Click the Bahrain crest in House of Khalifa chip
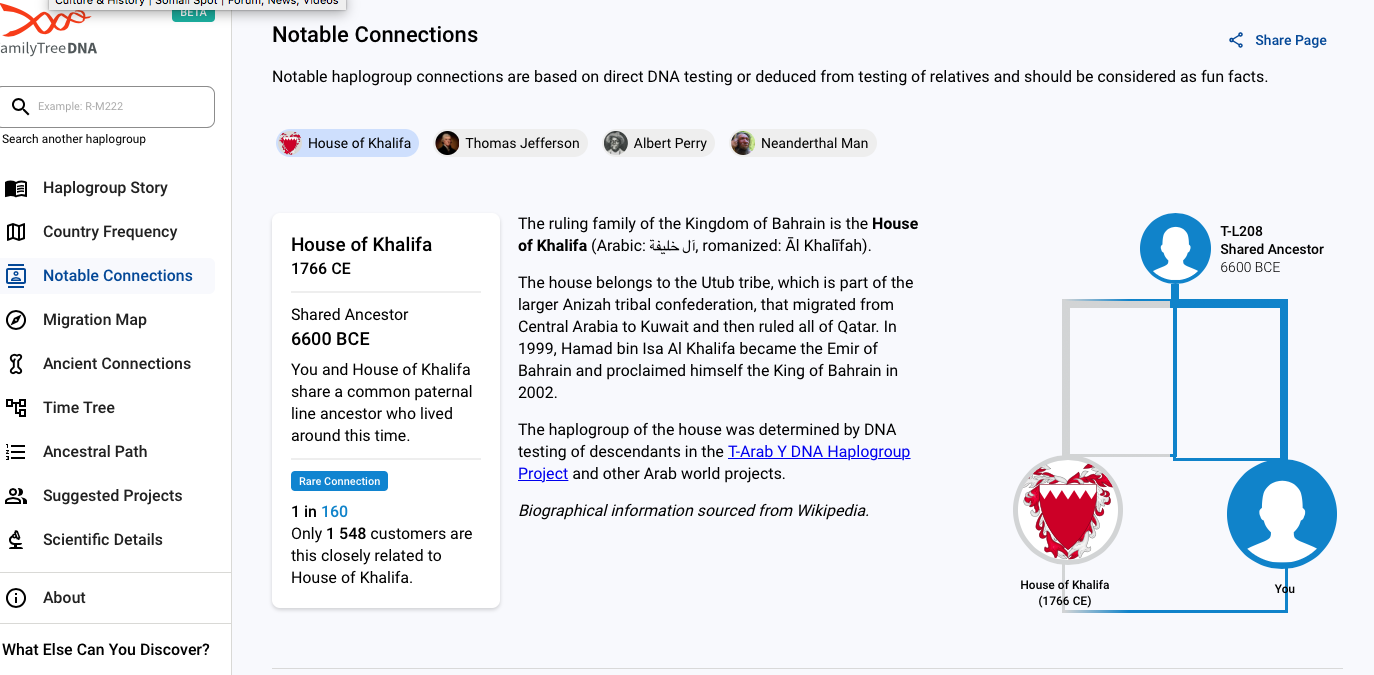The width and height of the screenshot is (1374, 675). [x=290, y=143]
